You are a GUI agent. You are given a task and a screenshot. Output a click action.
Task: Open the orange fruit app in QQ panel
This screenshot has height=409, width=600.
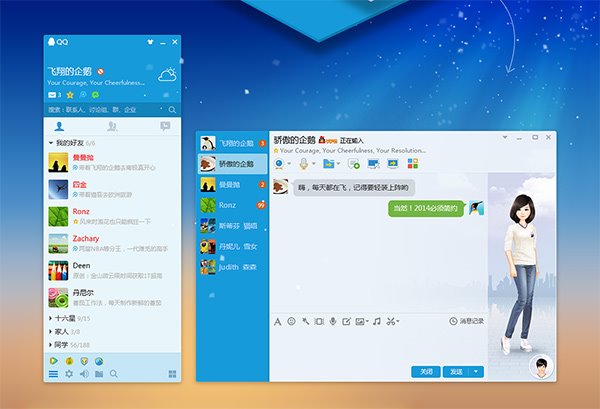tap(69, 360)
